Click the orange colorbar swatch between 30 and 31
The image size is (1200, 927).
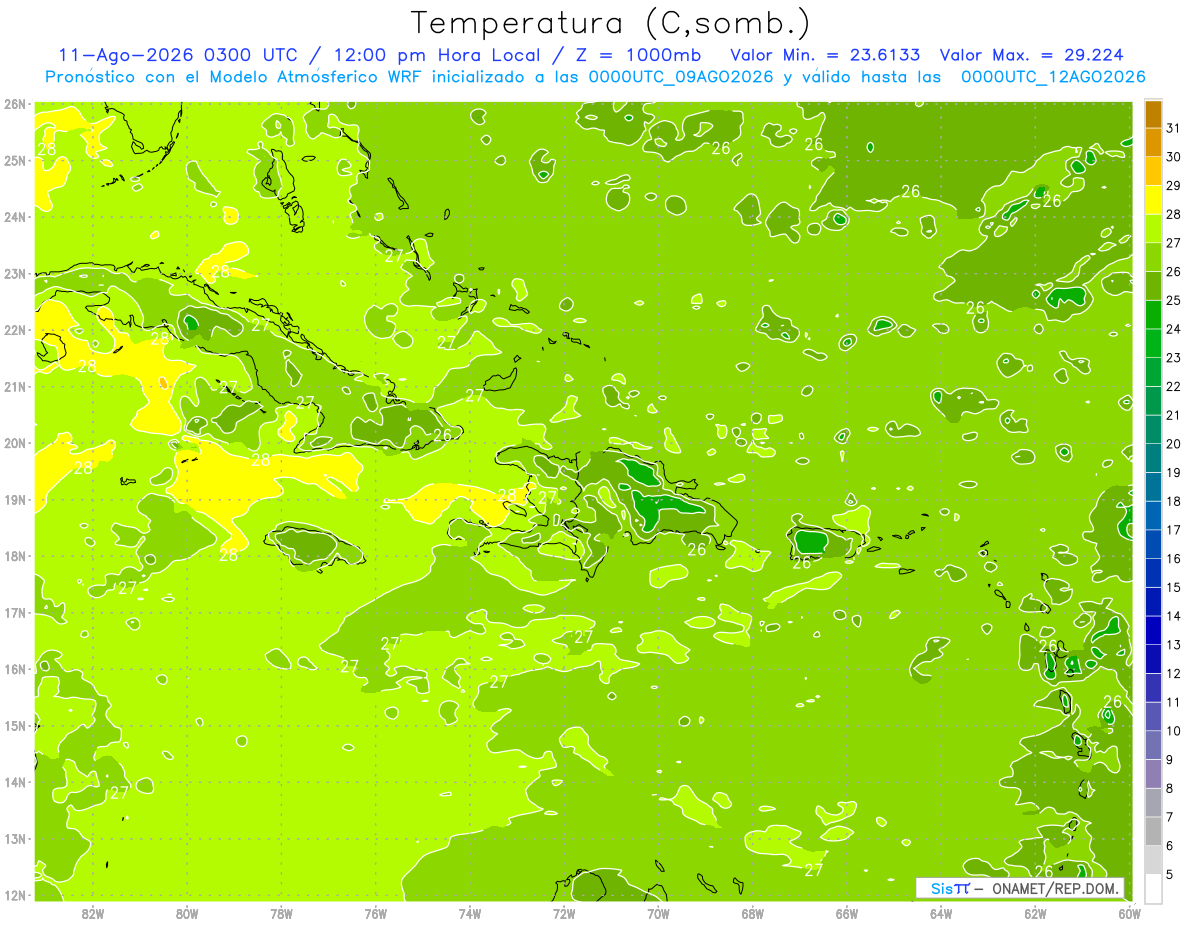[x=1153, y=142]
